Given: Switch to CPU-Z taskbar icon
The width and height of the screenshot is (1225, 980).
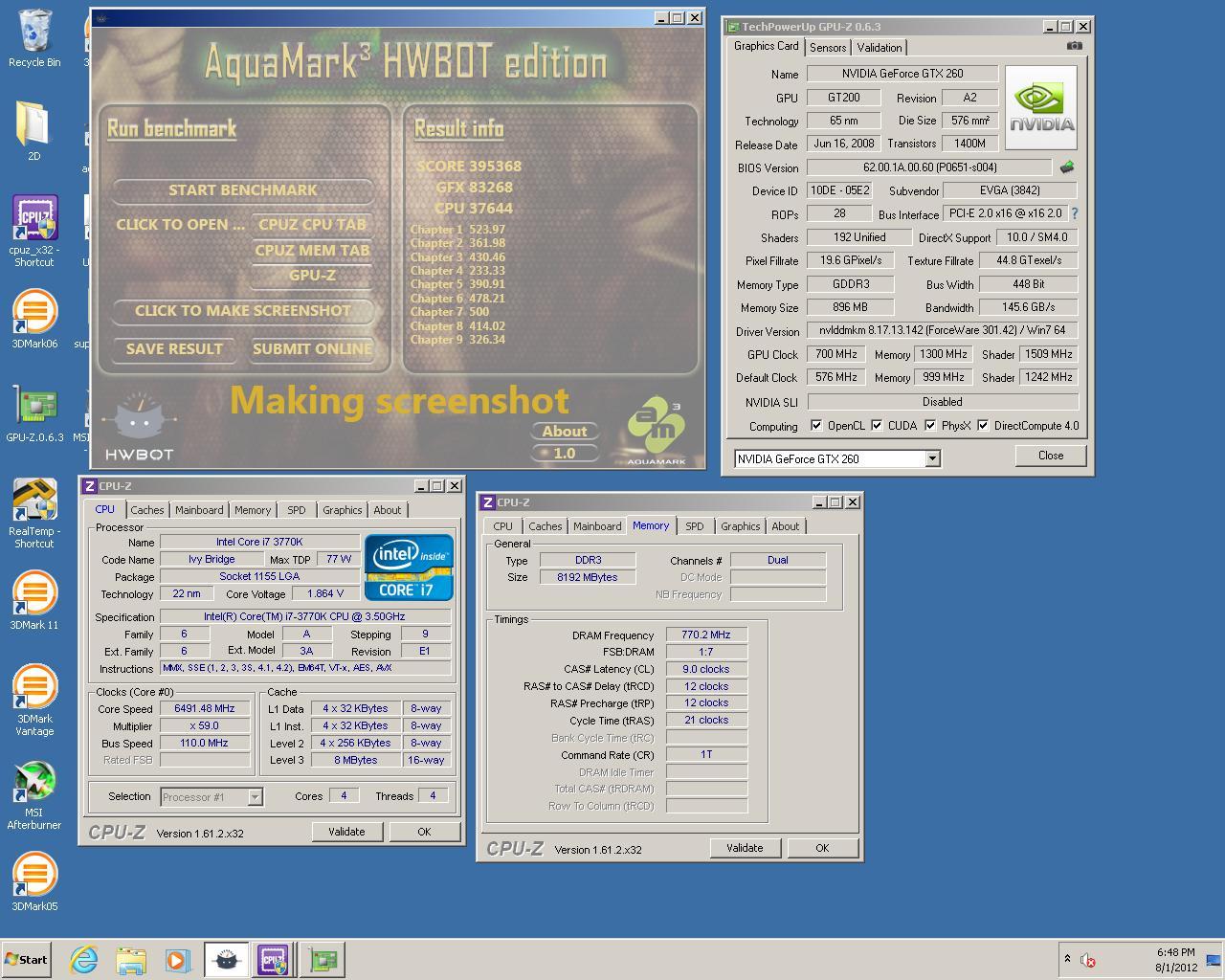Looking at the screenshot, I should tap(273, 959).
